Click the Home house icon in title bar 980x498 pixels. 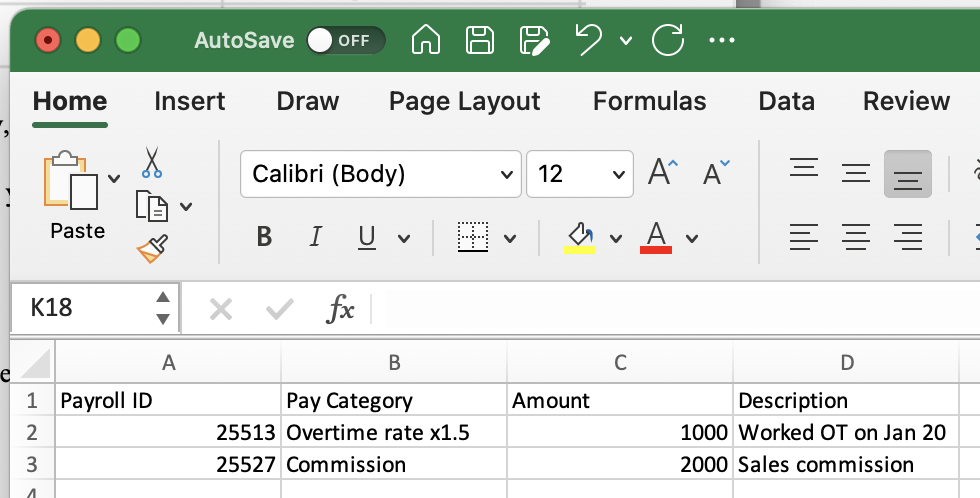pyautogui.click(x=426, y=40)
